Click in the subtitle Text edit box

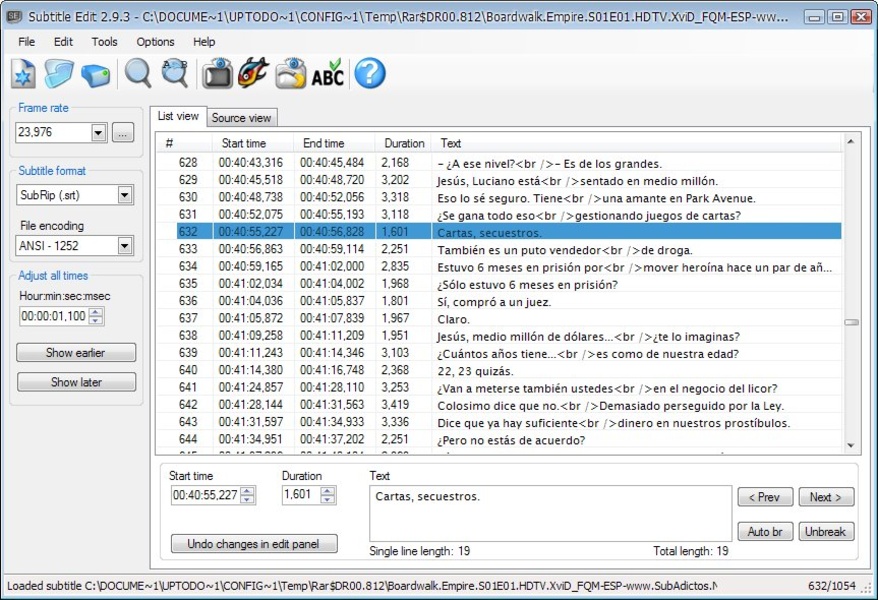tap(550, 513)
